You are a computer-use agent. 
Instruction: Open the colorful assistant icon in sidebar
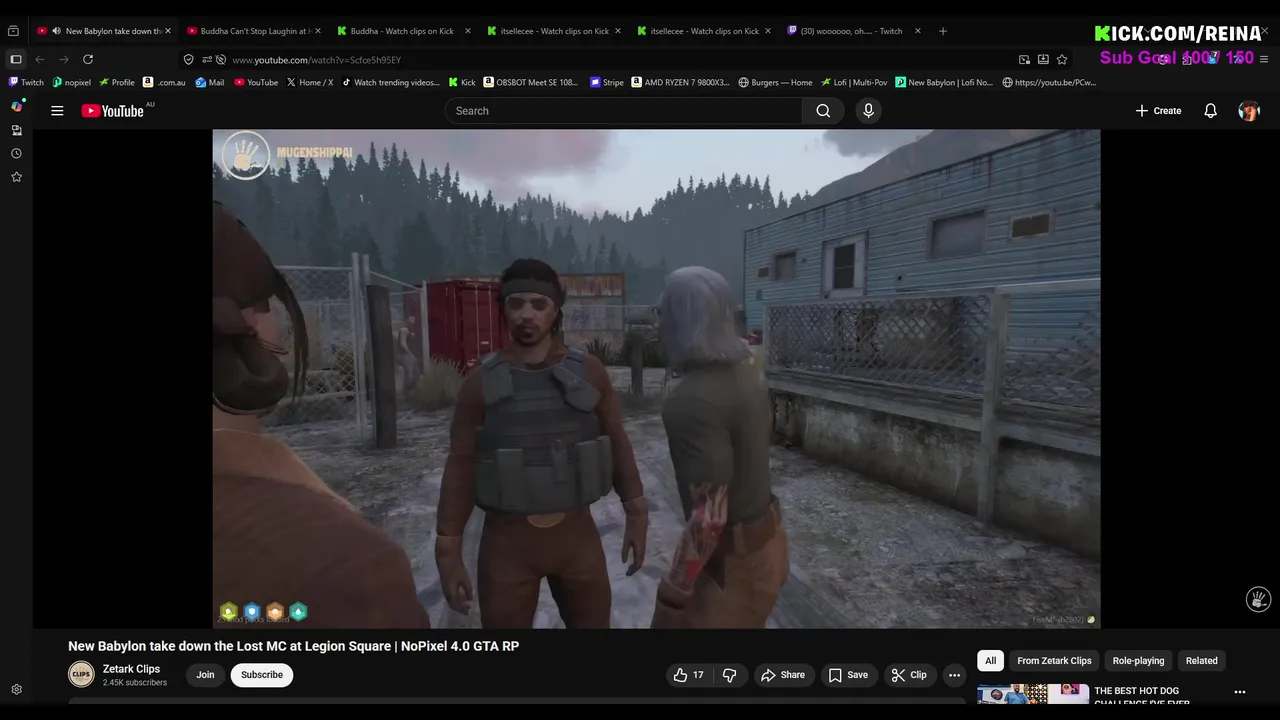point(16,106)
